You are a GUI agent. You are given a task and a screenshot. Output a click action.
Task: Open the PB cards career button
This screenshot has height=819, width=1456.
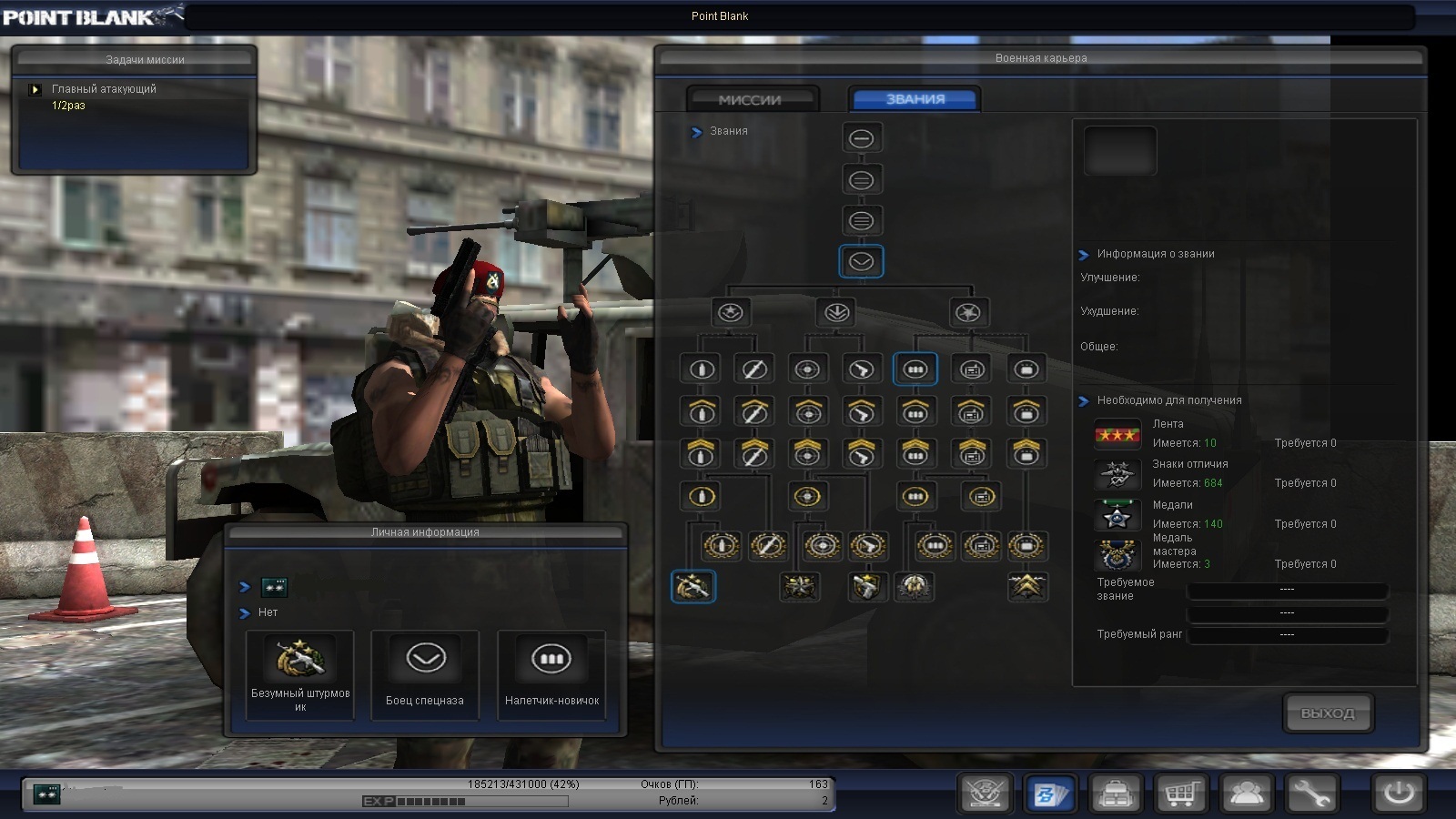(1050, 794)
